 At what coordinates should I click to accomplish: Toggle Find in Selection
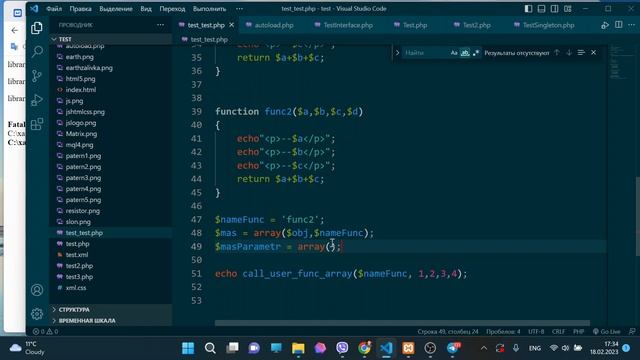581,53
